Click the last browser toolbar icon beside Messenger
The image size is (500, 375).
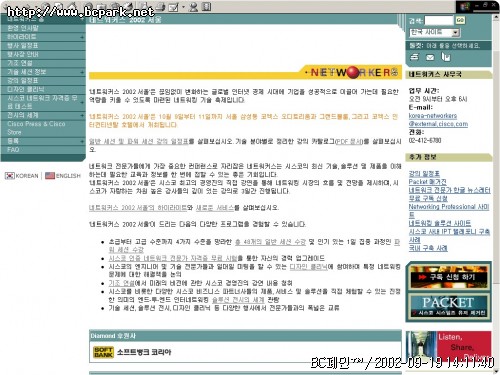coord(207,6)
